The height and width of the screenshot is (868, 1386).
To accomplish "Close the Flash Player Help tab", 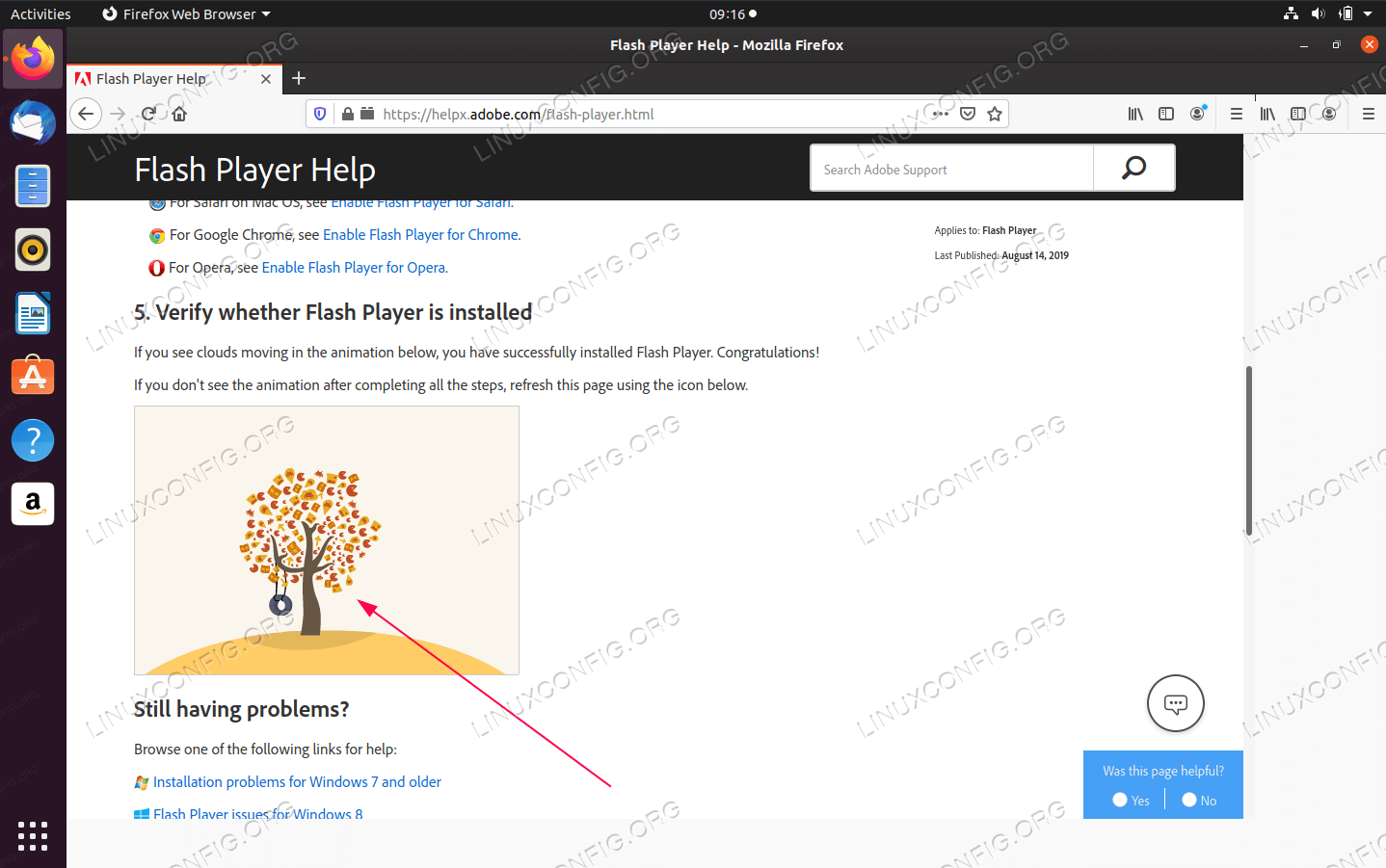I will click(266, 79).
